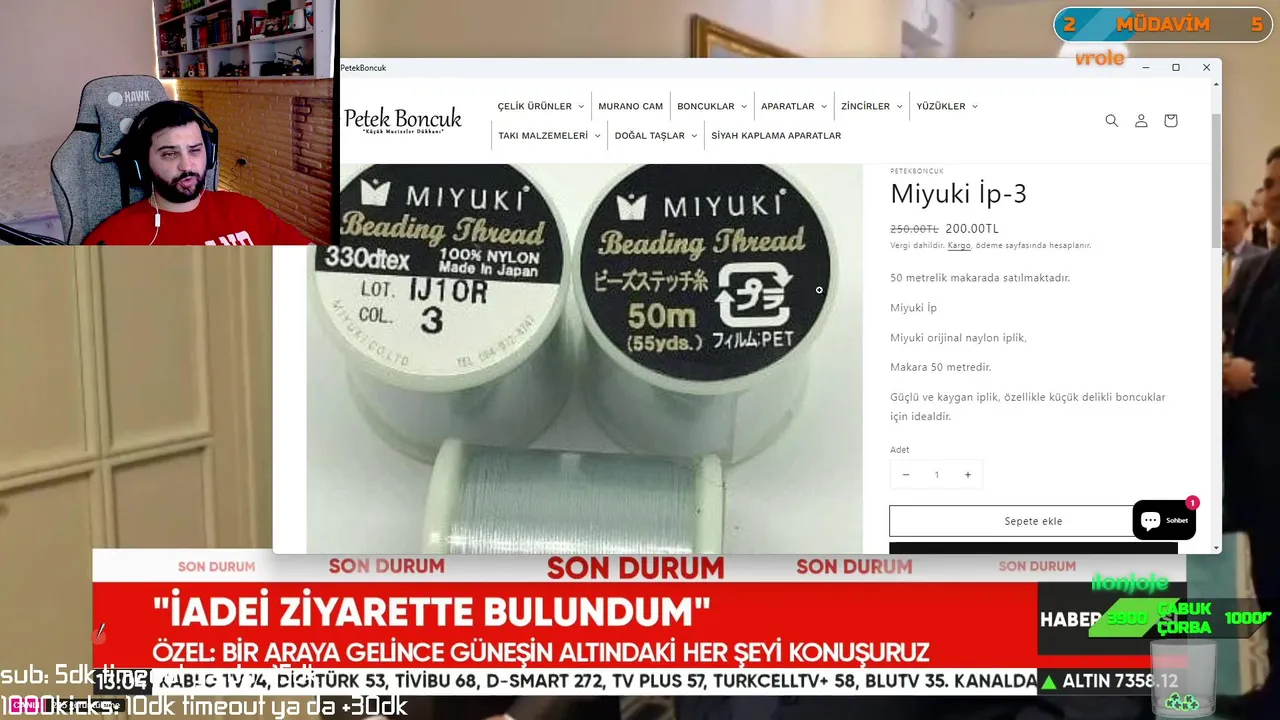1280x720 pixels.
Task: Open the search icon in Petek Boncuk header
Action: click(1111, 121)
